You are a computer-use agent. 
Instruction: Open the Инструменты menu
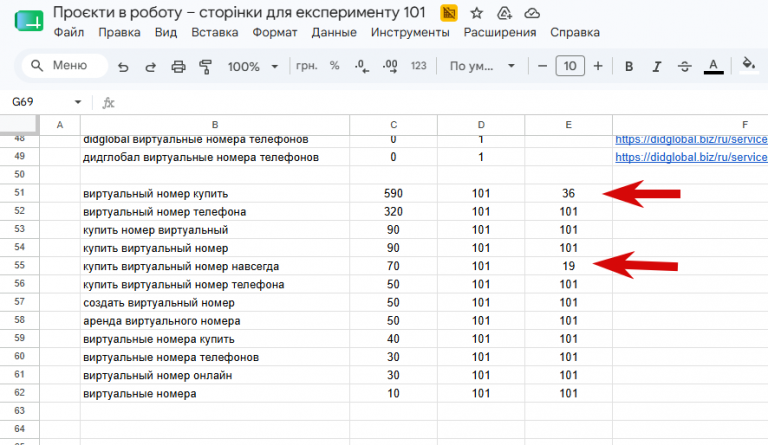tap(410, 32)
